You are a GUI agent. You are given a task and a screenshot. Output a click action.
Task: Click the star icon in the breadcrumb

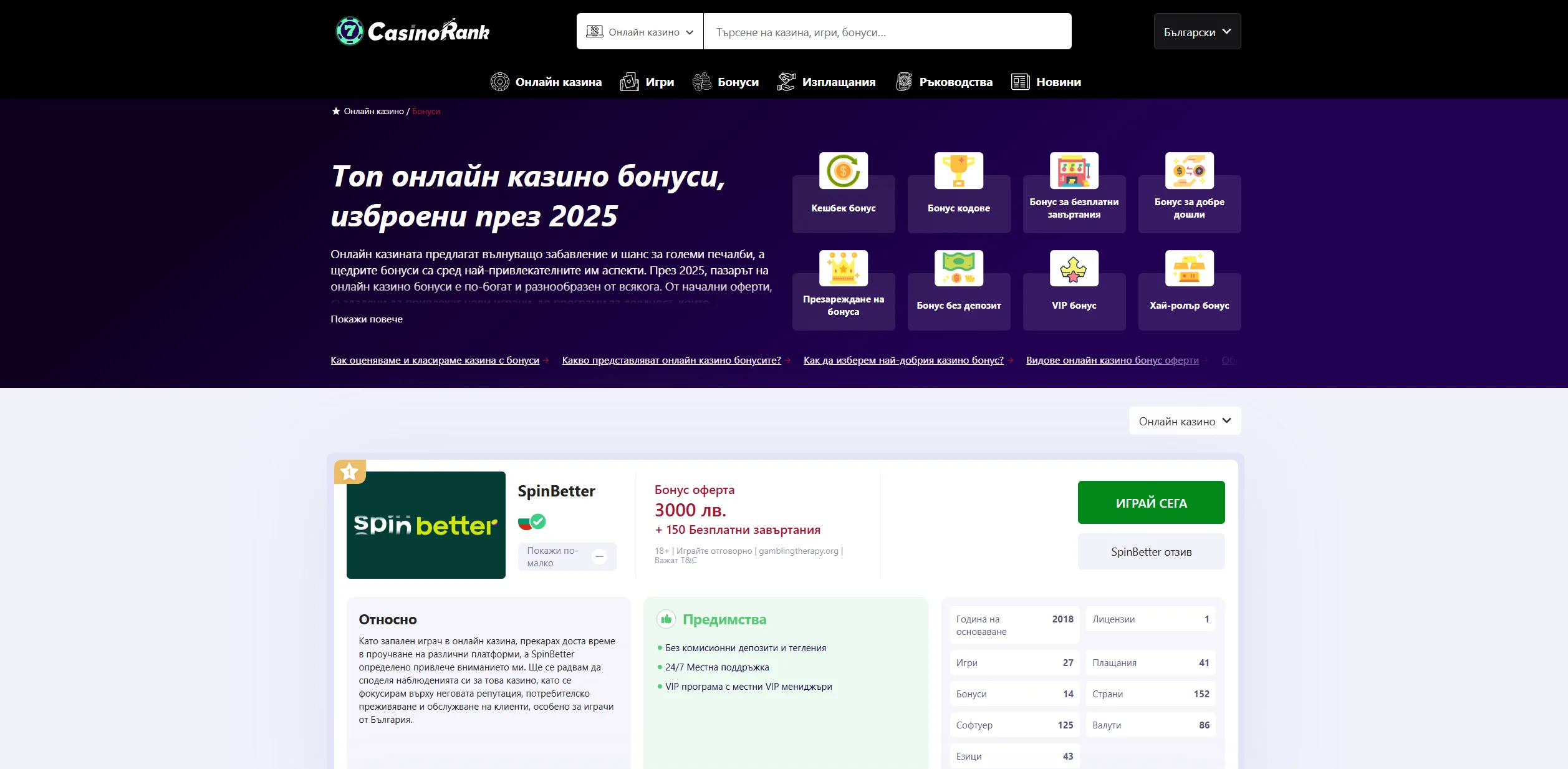(x=336, y=111)
